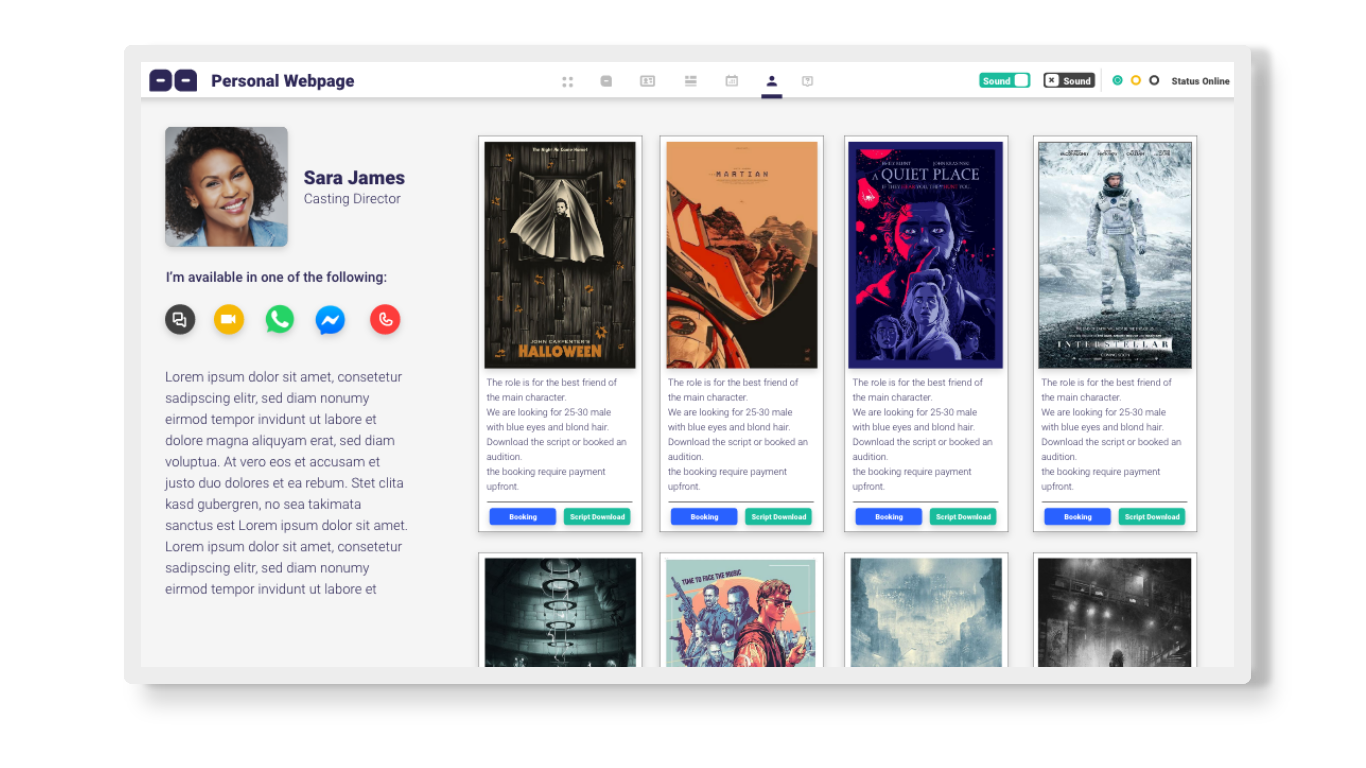
Task: Click Script Download under A Quiet Place
Action: click(964, 517)
